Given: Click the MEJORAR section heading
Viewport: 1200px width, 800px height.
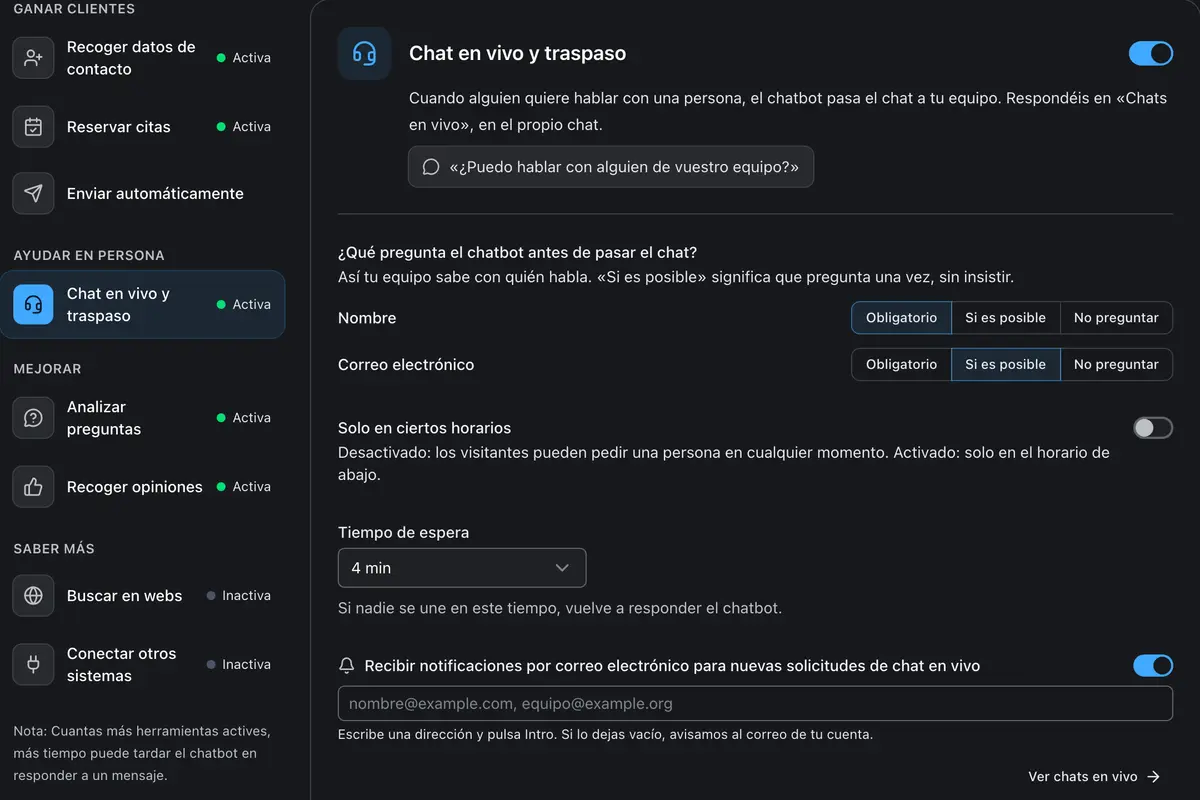Looking at the screenshot, I should [47, 369].
